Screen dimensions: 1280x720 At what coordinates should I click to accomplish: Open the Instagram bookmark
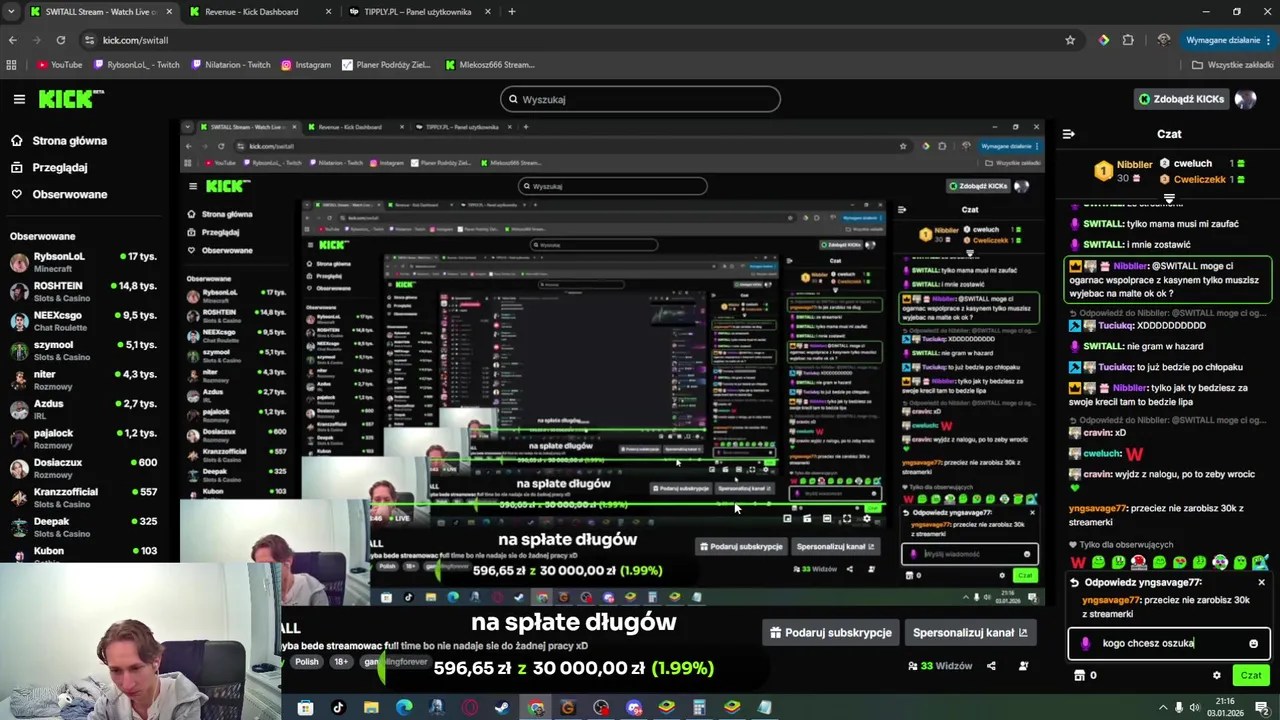point(305,65)
